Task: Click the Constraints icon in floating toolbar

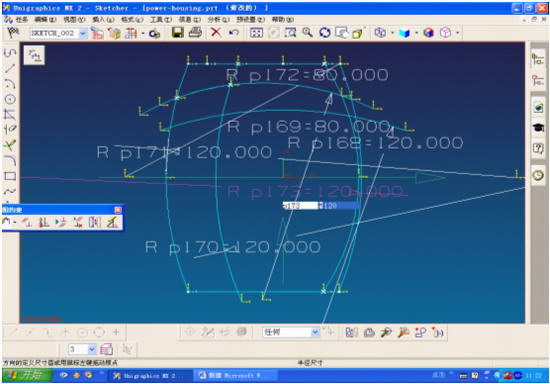Action: (26, 222)
